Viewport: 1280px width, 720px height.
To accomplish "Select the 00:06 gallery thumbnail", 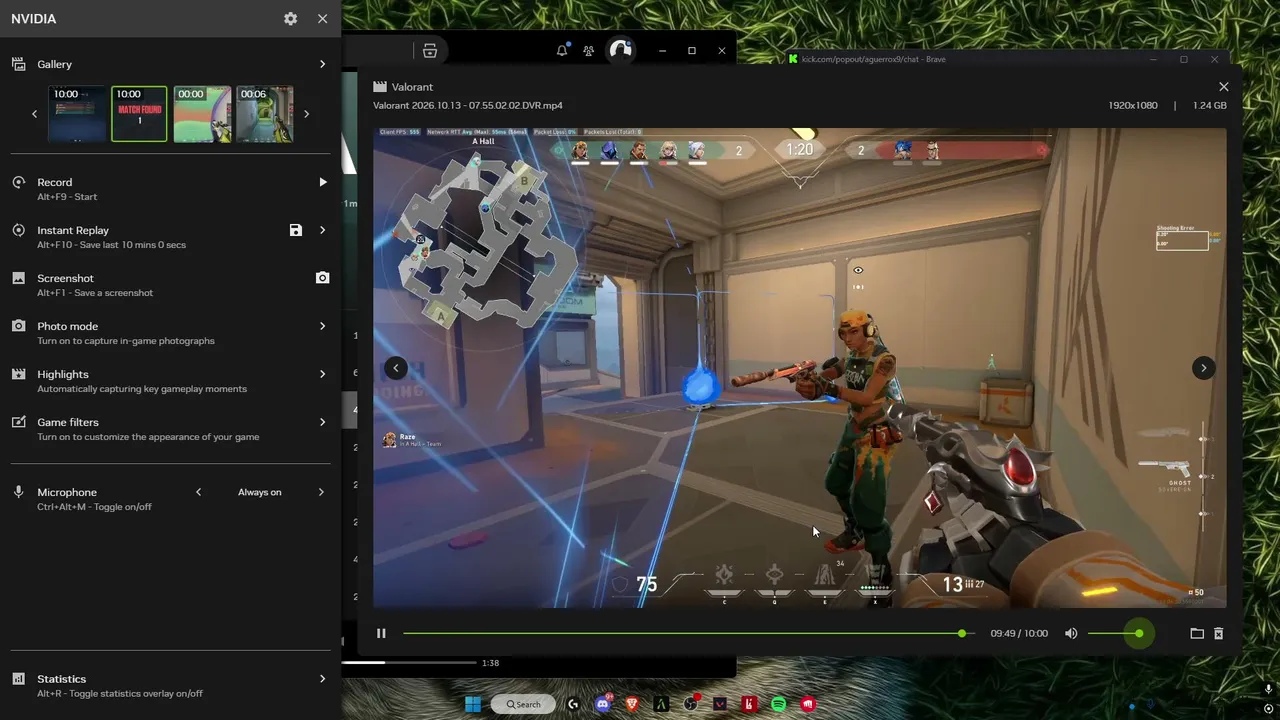I will click(x=265, y=114).
